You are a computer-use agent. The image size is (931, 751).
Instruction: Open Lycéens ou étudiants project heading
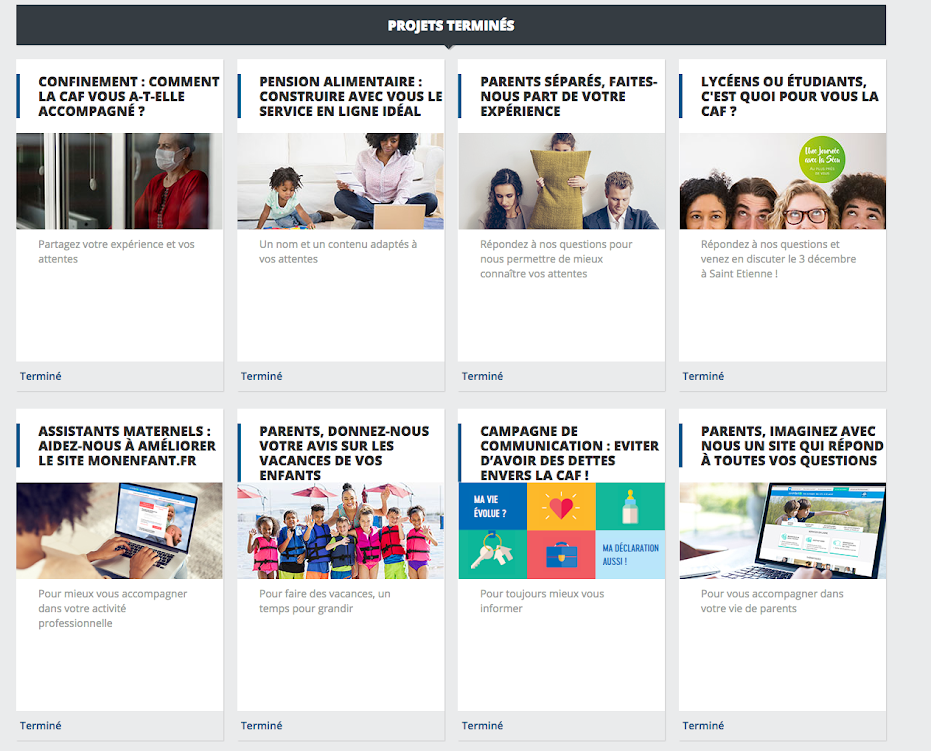[789, 96]
